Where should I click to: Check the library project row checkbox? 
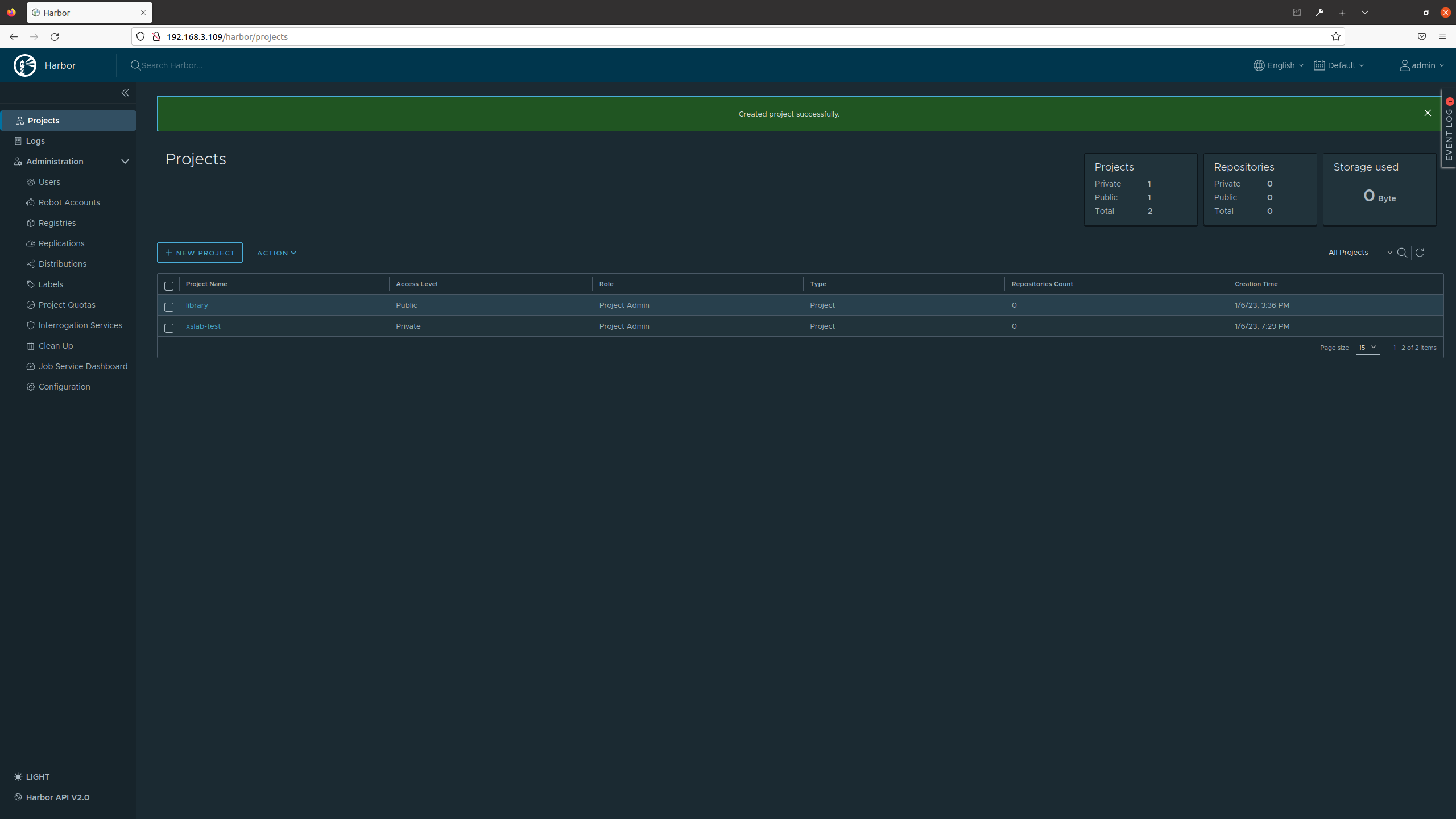169,307
